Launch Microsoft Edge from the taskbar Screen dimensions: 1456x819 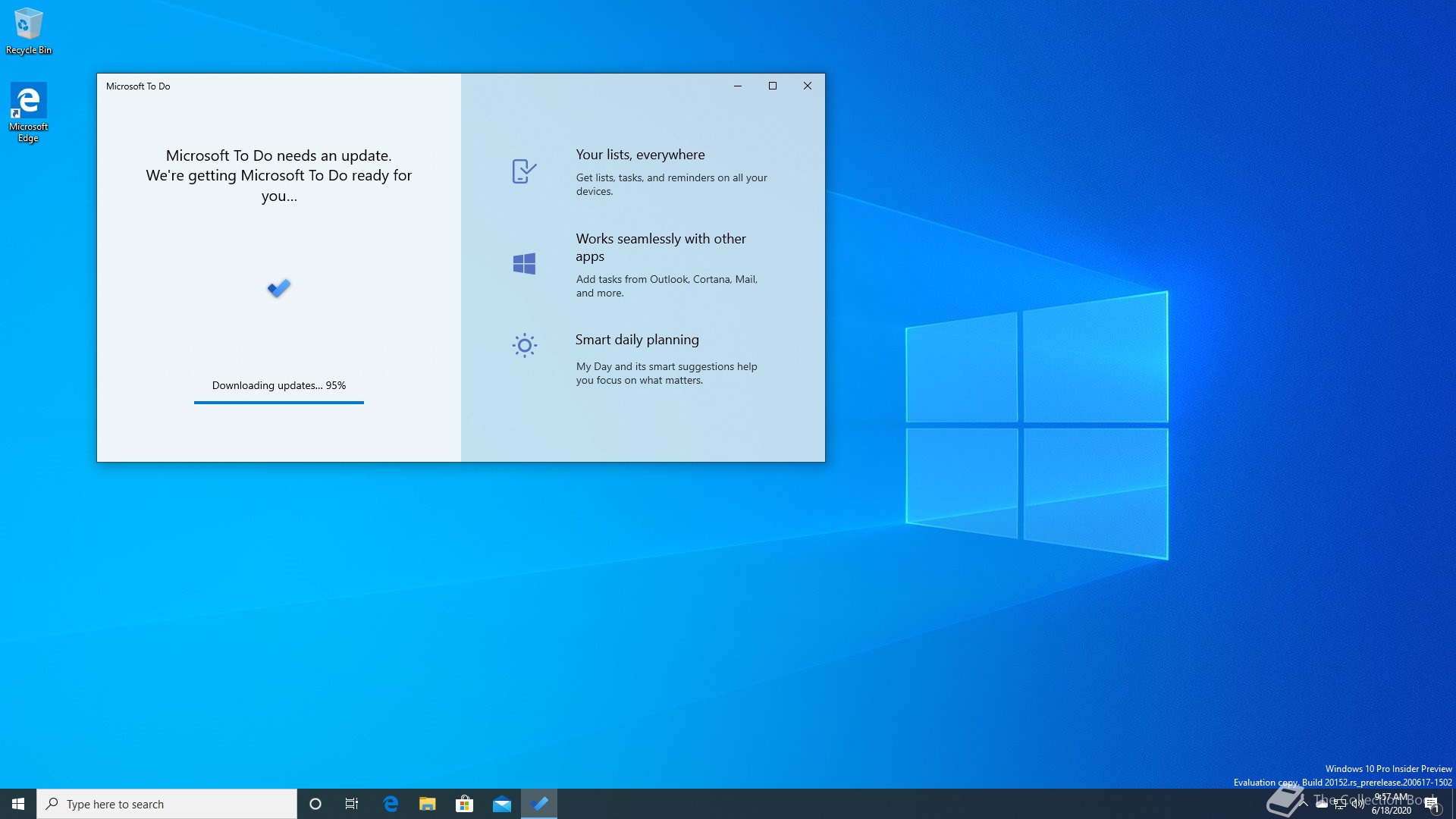point(391,804)
